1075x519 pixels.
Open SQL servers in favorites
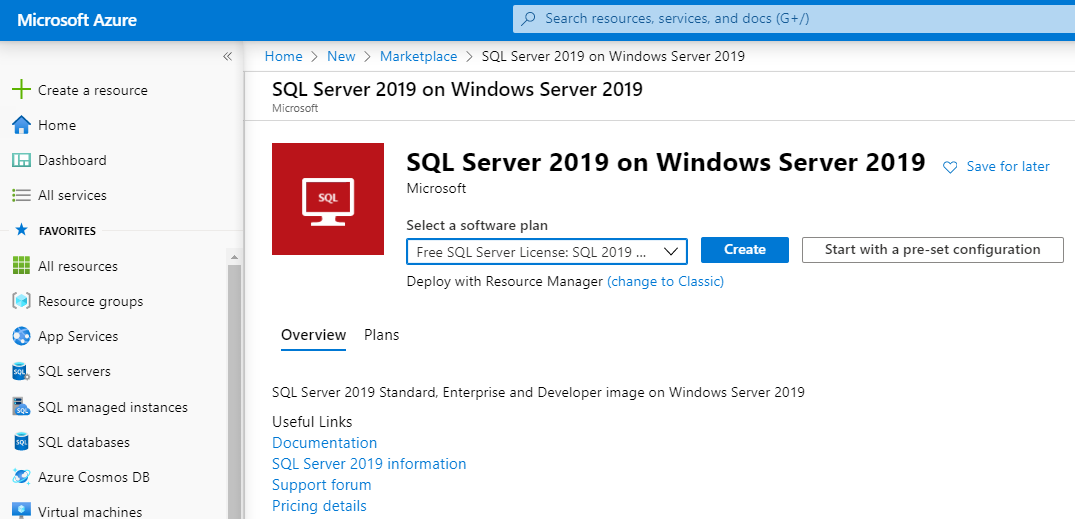(74, 372)
